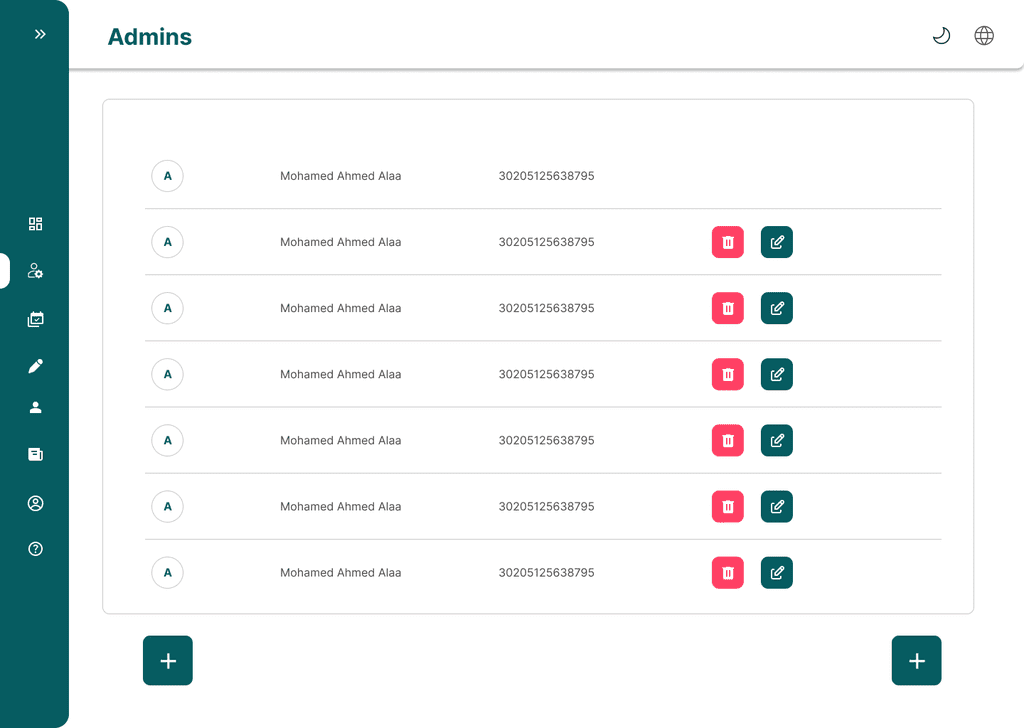Screen dimensions: 1024x728
Task: Click the first row's avatar A
Action: [167, 176]
